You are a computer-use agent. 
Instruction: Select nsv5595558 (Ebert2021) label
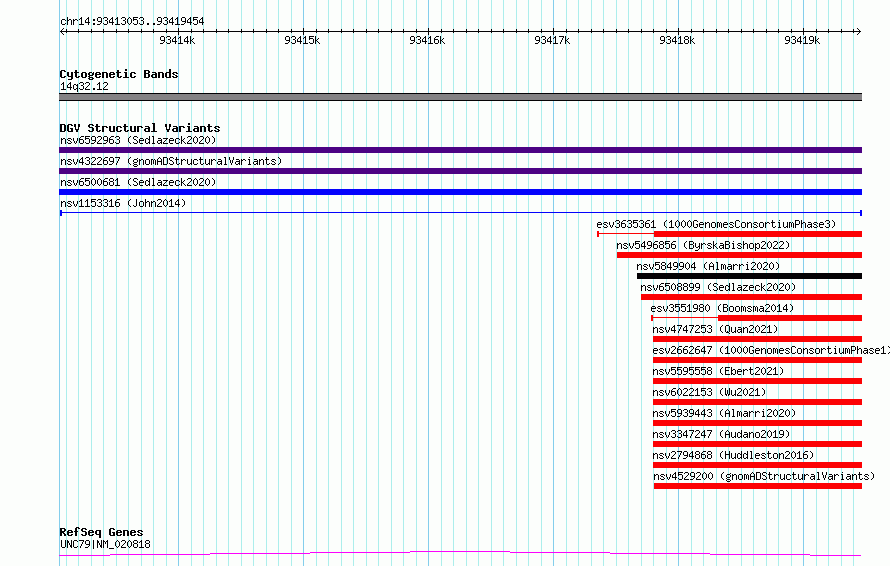pyautogui.click(x=718, y=371)
